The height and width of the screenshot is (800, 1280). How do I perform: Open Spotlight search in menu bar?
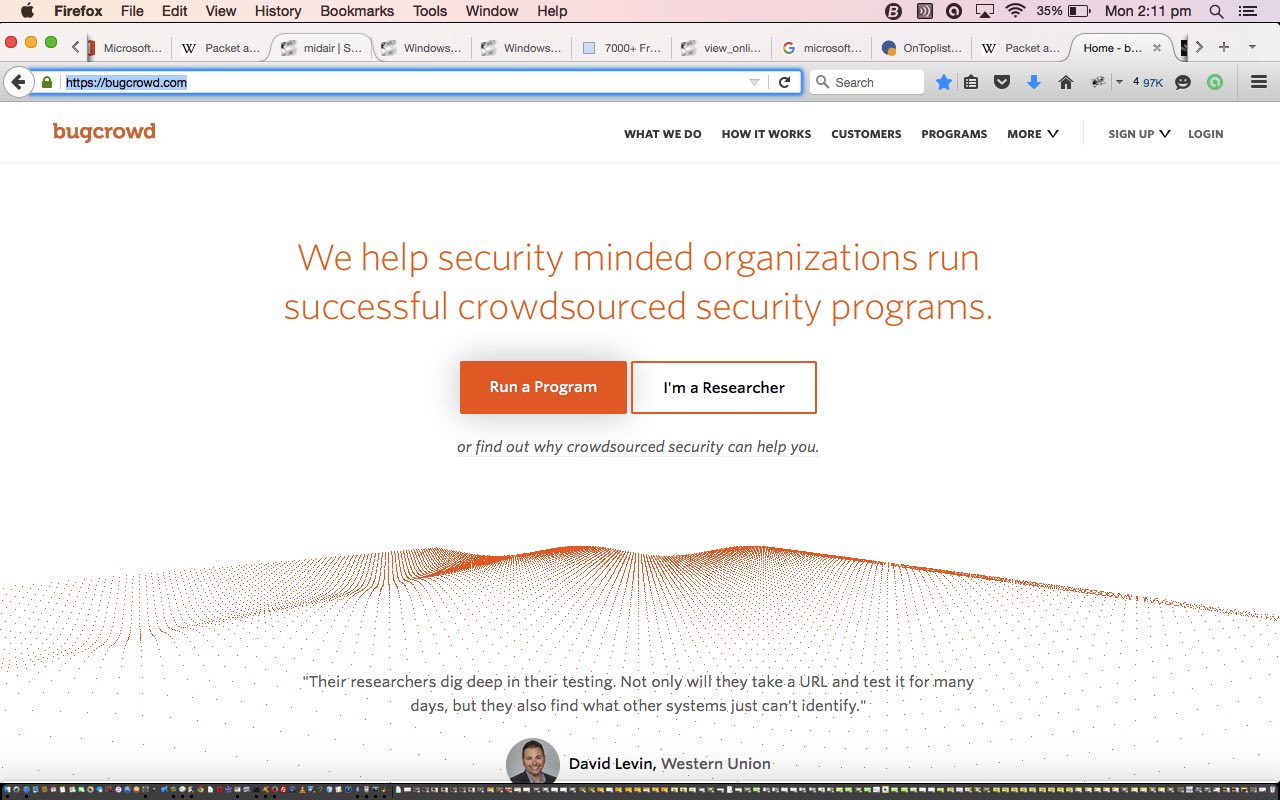tap(1216, 11)
